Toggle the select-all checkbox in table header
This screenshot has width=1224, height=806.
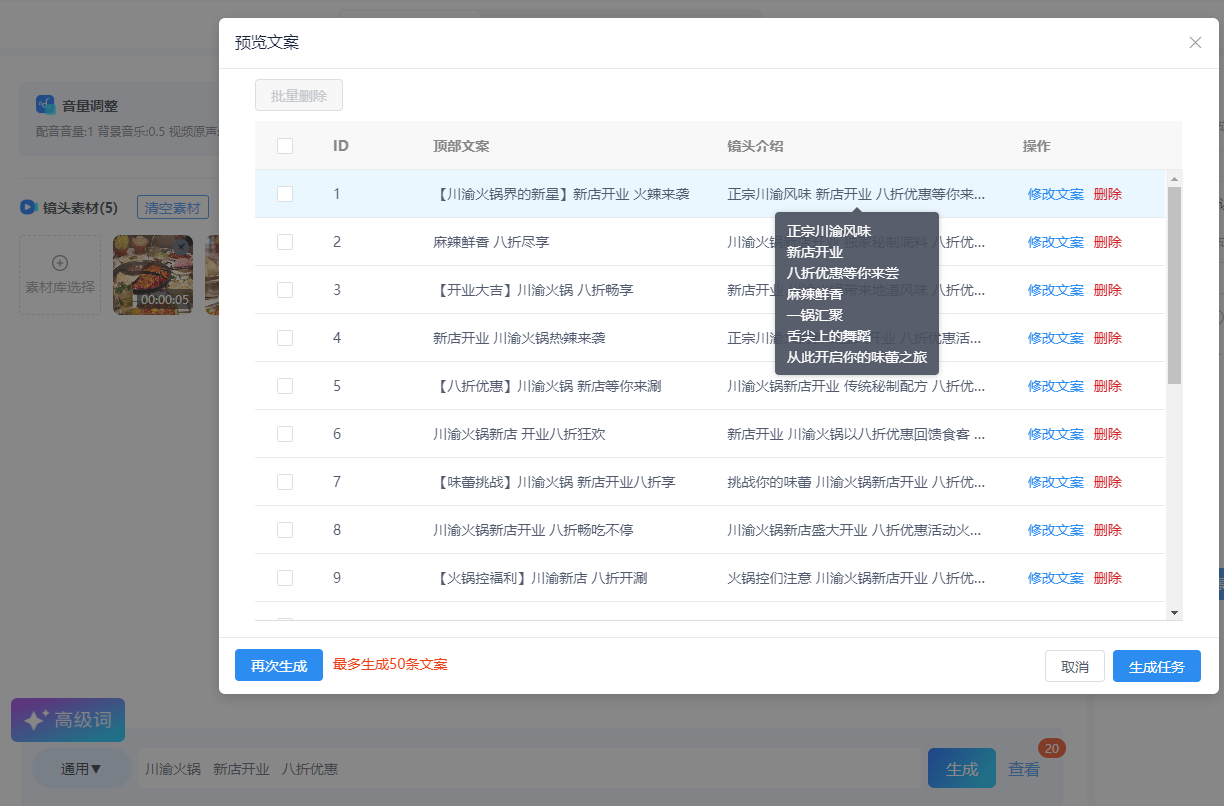[x=285, y=146]
